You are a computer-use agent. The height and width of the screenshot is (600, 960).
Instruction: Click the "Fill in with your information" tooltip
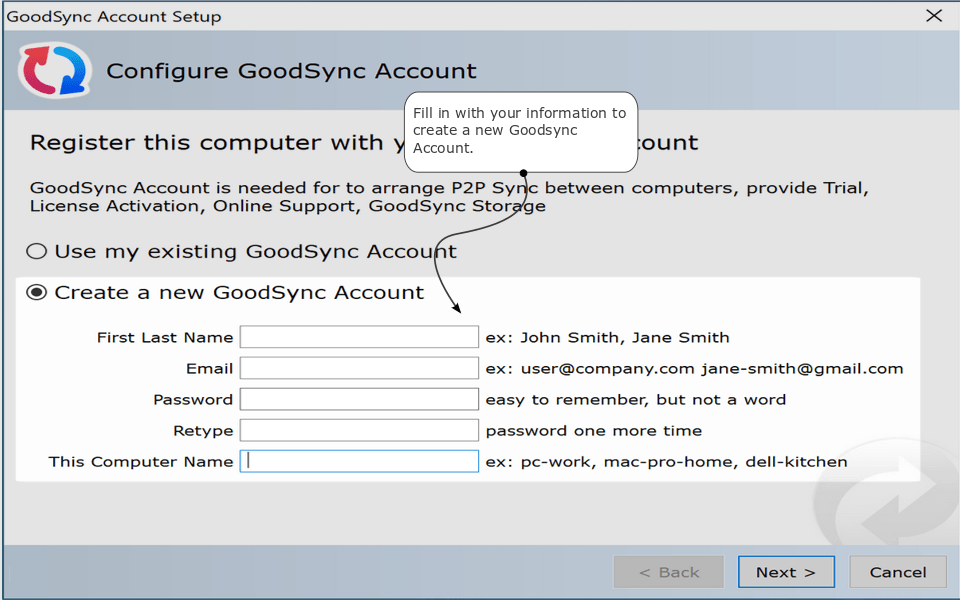[x=520, y=130]
